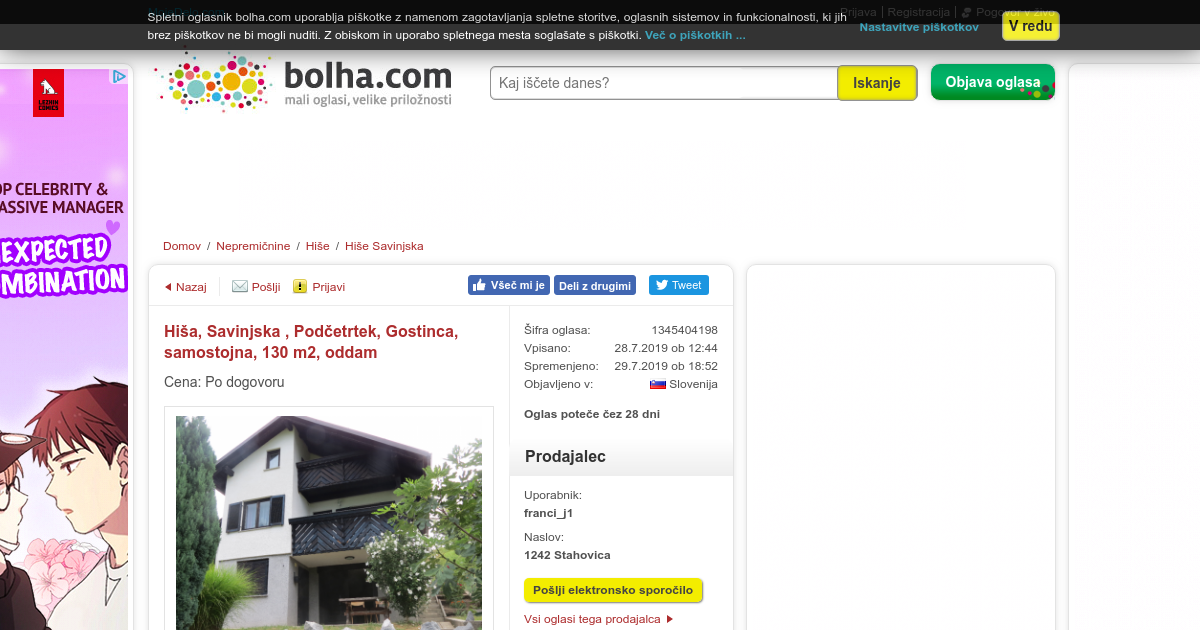Image resolution: width=1200 pixels, height=630 pixels.
Task: Click the Iskanje search button
Action: 877,83
